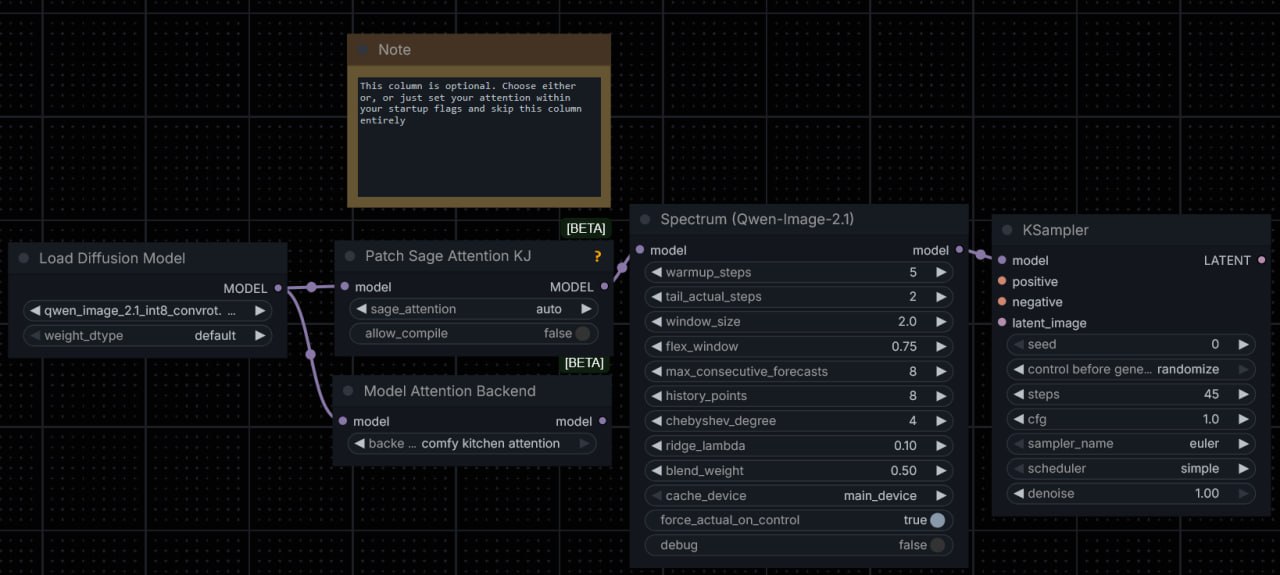Image resolution: width=1280 pixels, height=575 pixels.
Task: Select Spectrum (Qwen-Image-2.1) node title
Action: [x=757, y=219]
